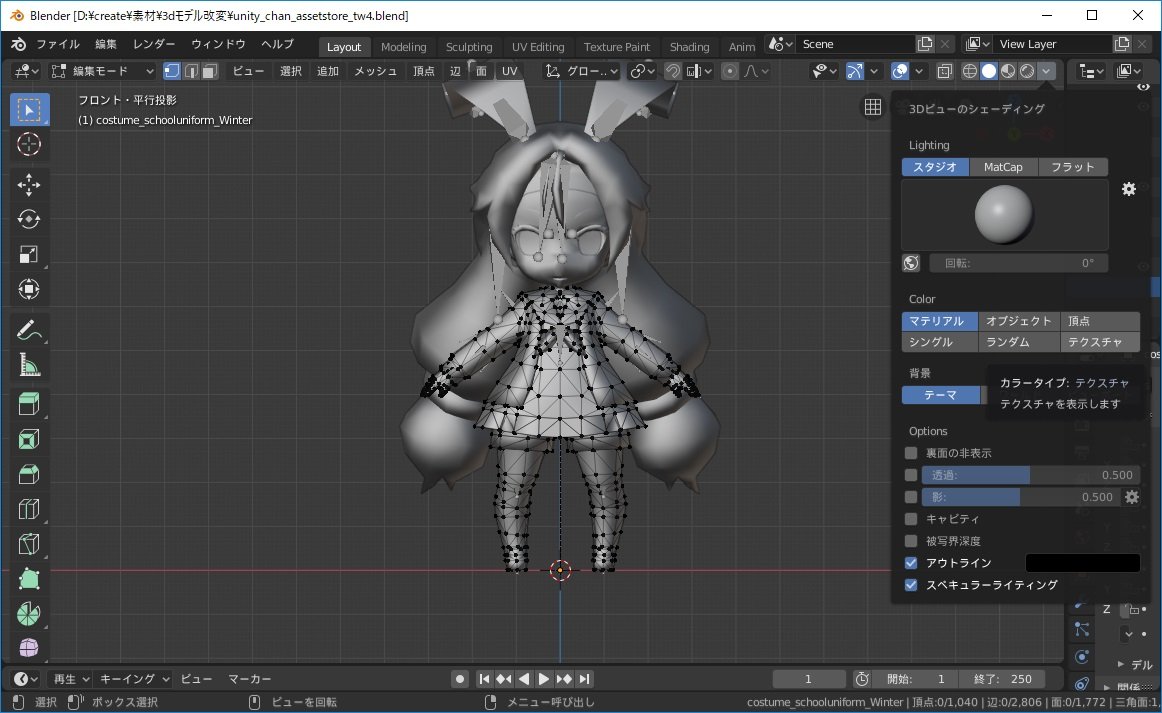Screen dimensions: 1162x713
Task: Select the Scale tool
Action: click(x=29, y=254)
